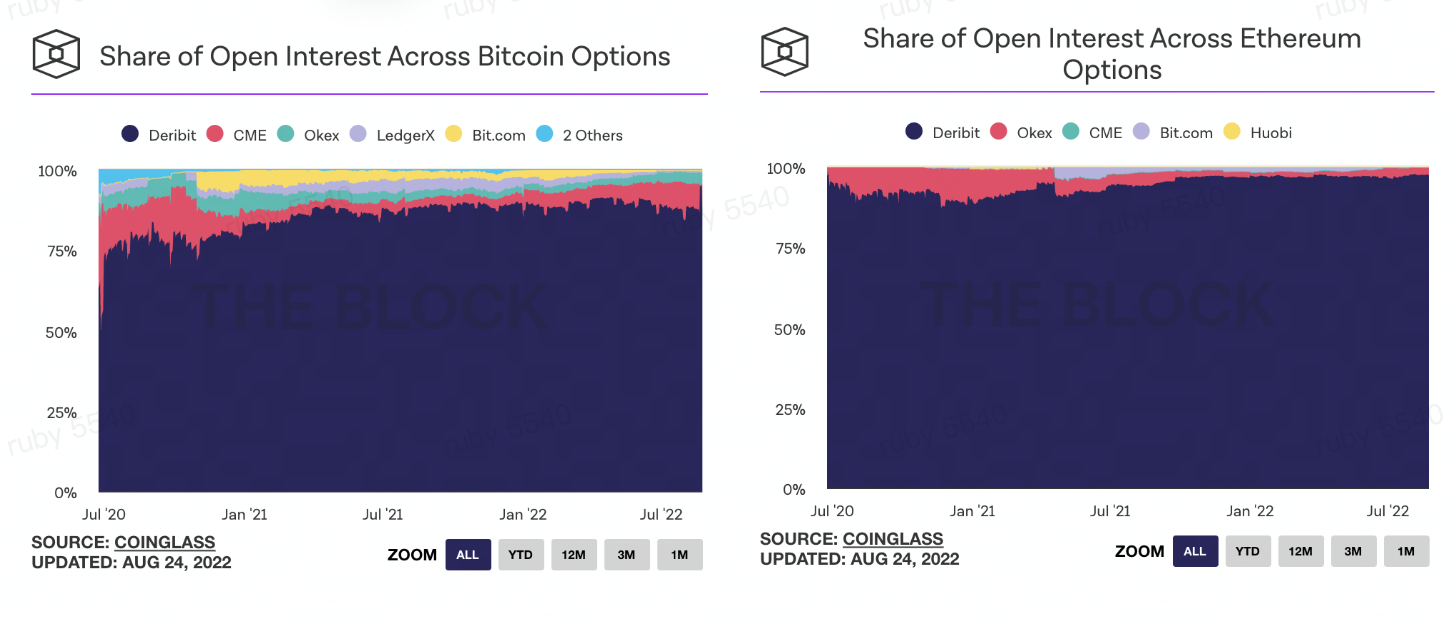Toggle Deribit series in Bitcoin chart legend
Image resolution: width=1452 pixels, height=618 pixels.
click(x=159, y=135)
